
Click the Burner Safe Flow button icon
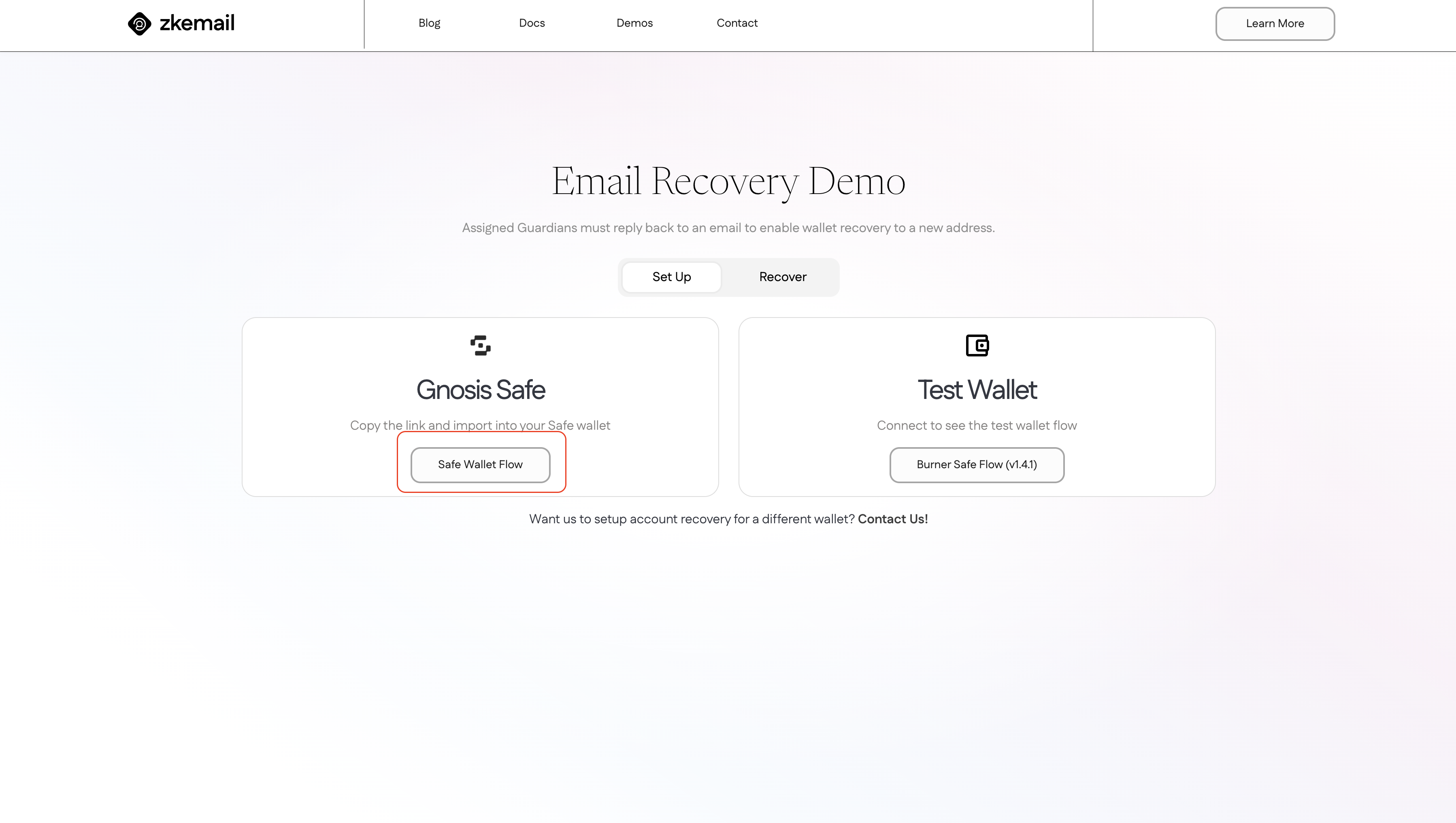(x=976, y=464)
